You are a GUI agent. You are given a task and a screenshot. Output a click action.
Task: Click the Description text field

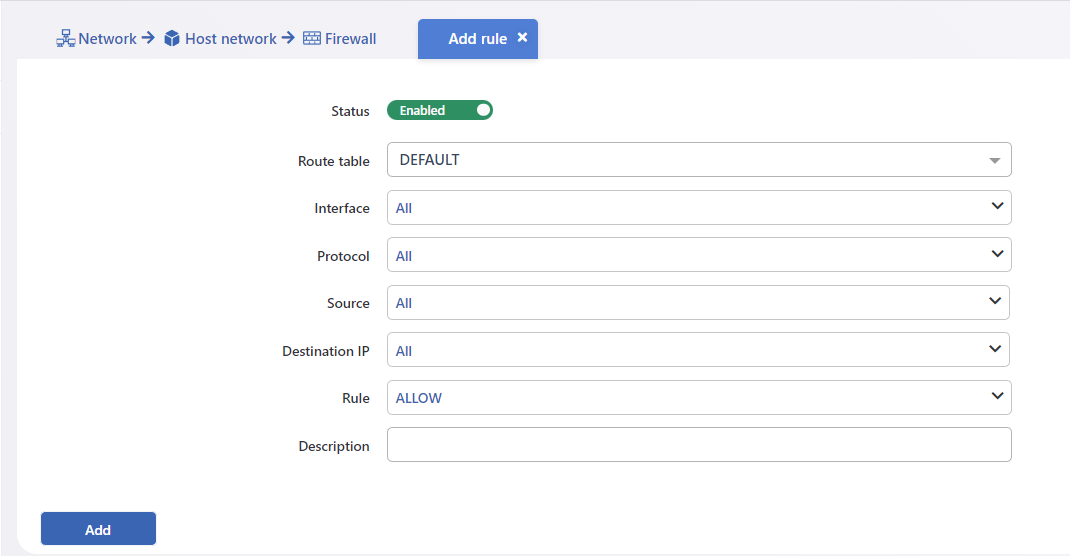(x=699, y=444)
